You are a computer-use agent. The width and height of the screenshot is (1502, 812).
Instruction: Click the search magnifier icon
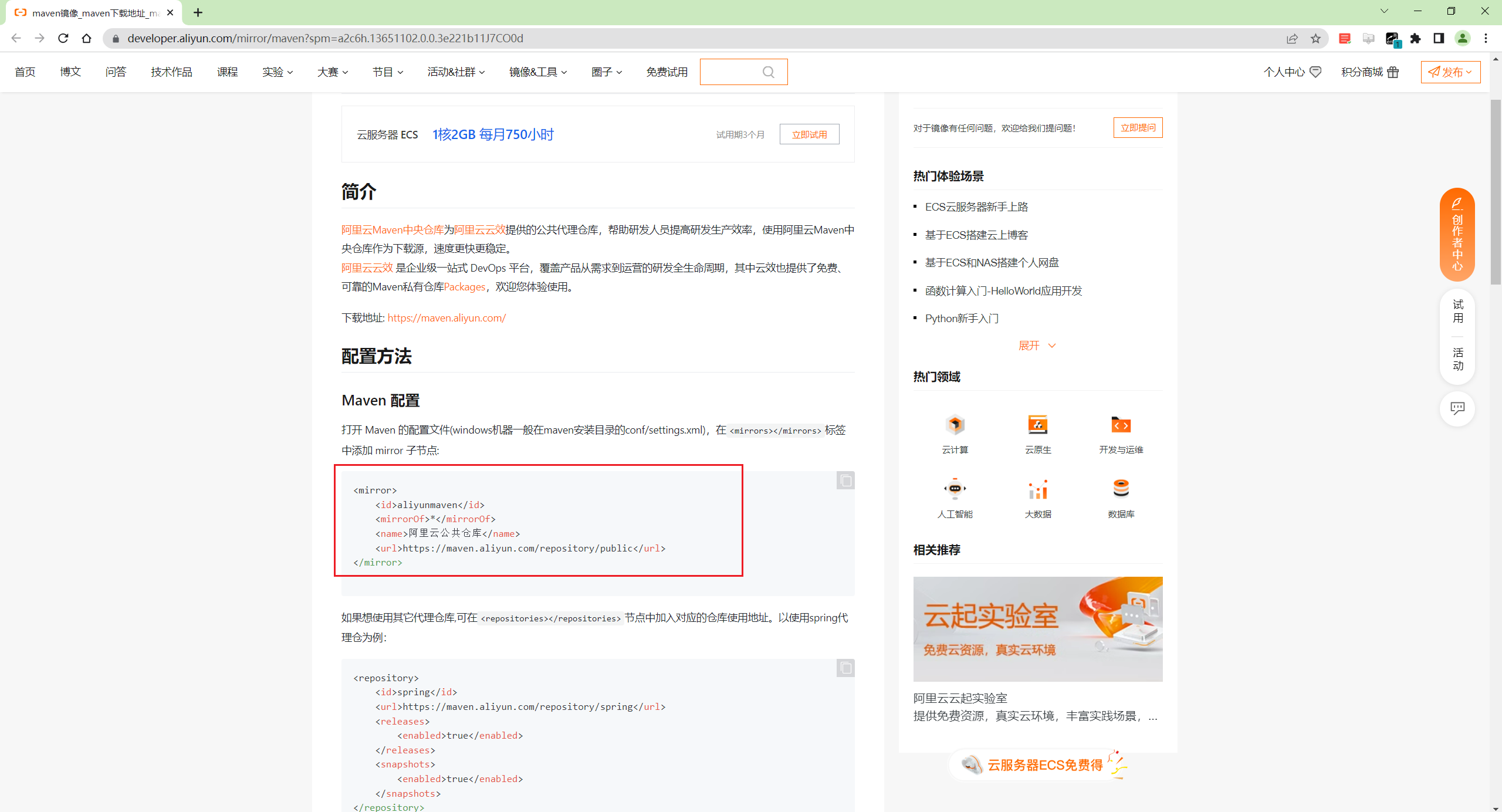pyautogui.click(x=768, y=72)
